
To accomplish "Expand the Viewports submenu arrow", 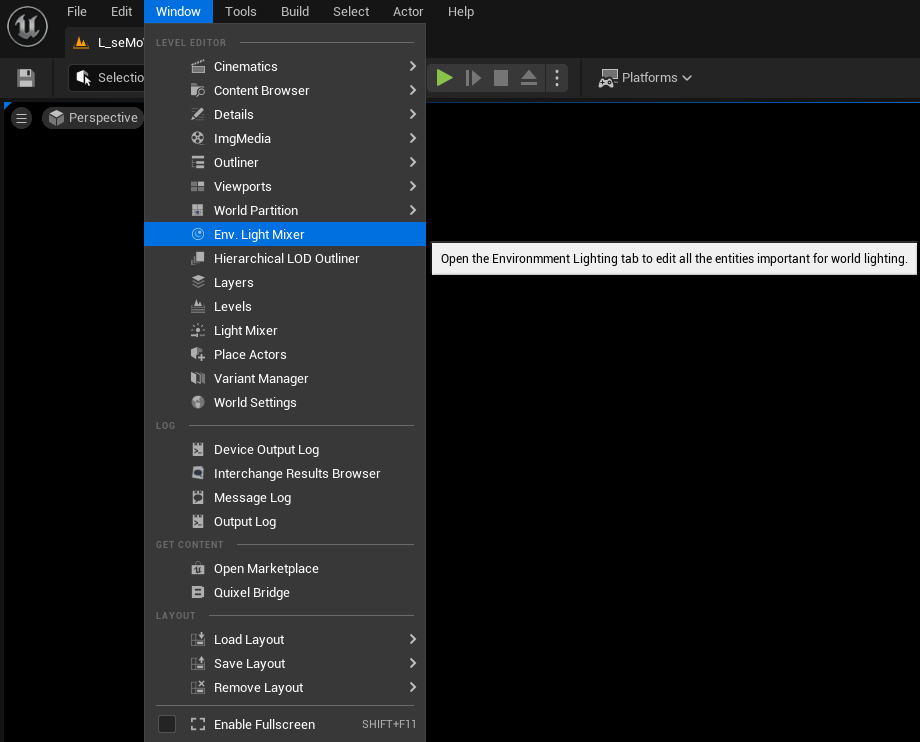I will 412,187.
